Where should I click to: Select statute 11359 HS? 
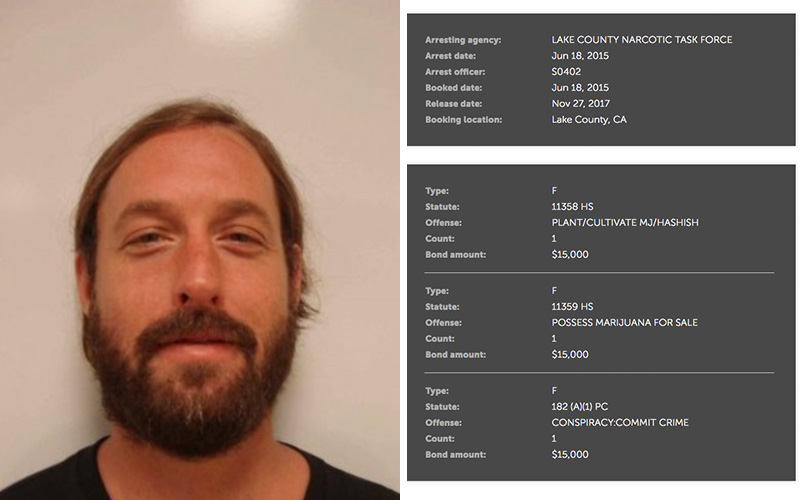coord(572,307)
